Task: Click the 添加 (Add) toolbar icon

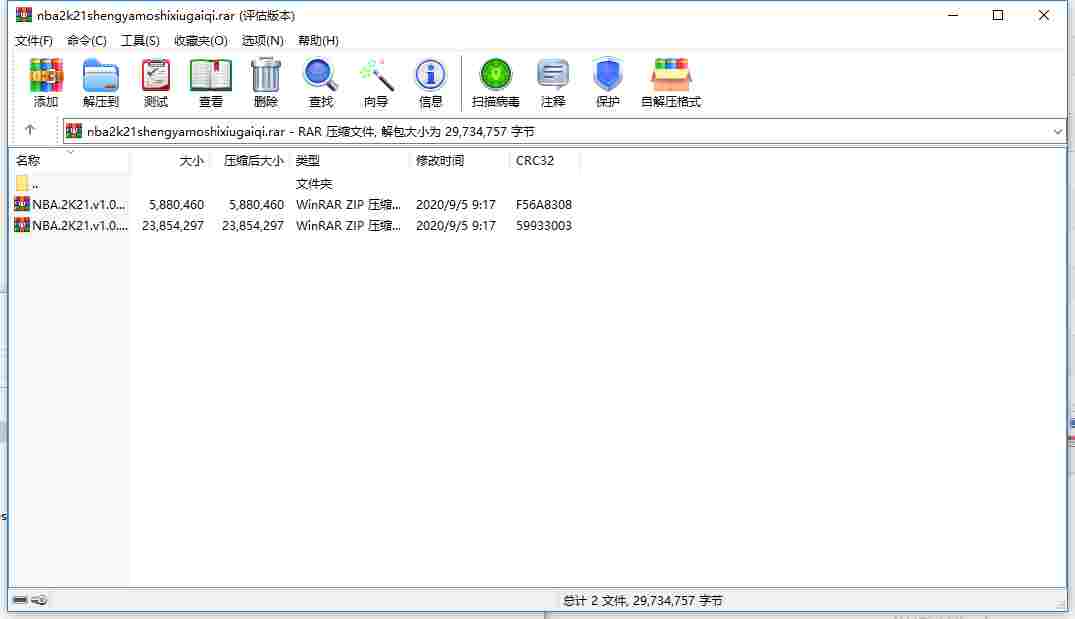Action: click(x=46, y=75)
